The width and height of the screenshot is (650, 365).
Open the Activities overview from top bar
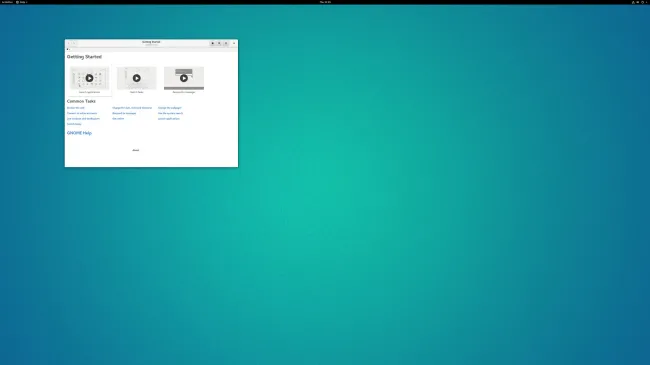(7, 2)
